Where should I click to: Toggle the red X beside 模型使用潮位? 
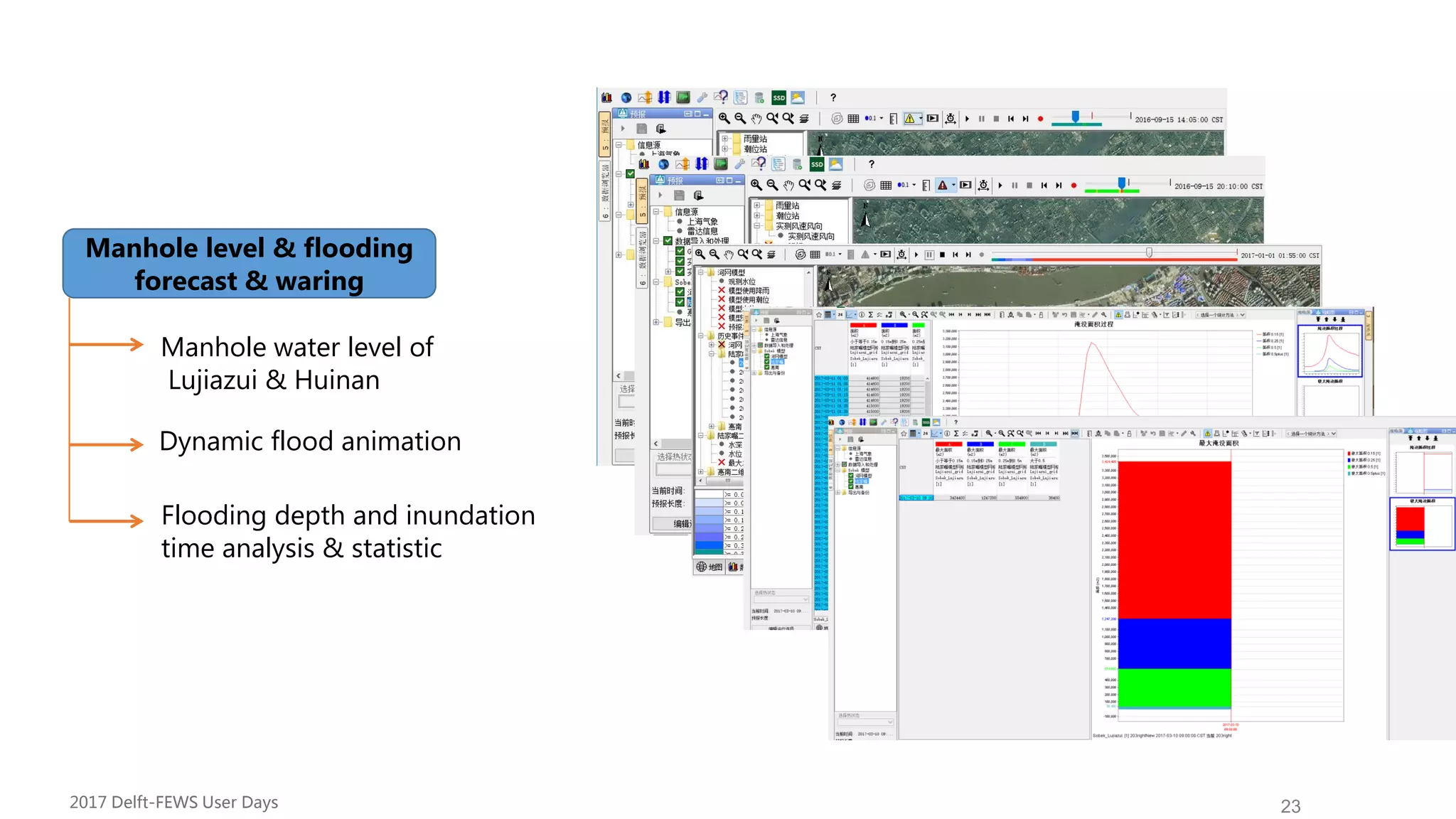(x=722, y=300)
